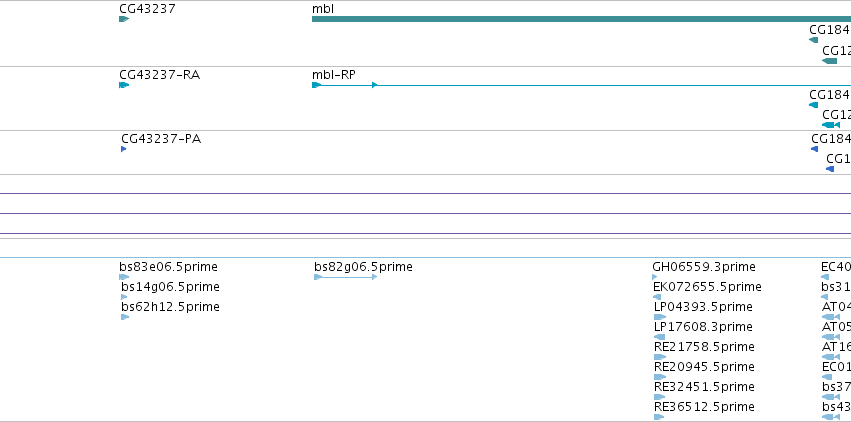Click the long mbl gene bar
This screenshot has width=851, height=422.
pyautogui.click(x=581, y=19)
